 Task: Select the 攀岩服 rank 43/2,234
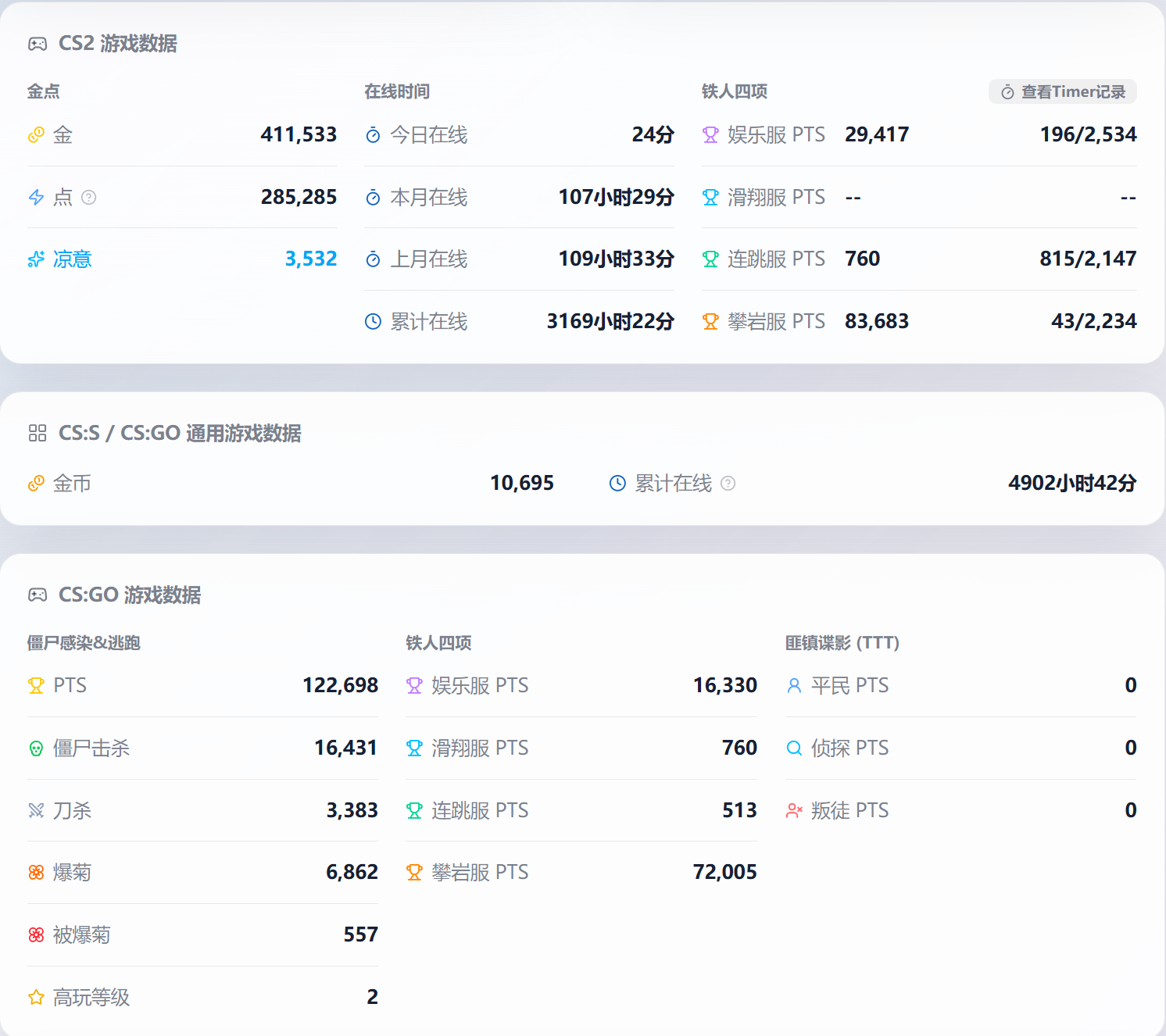point(1094,321)
